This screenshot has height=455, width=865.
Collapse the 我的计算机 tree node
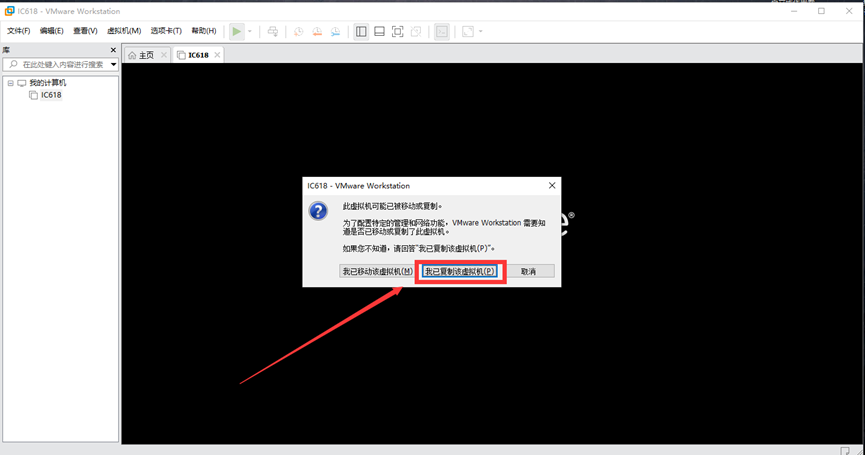[10, 83]
